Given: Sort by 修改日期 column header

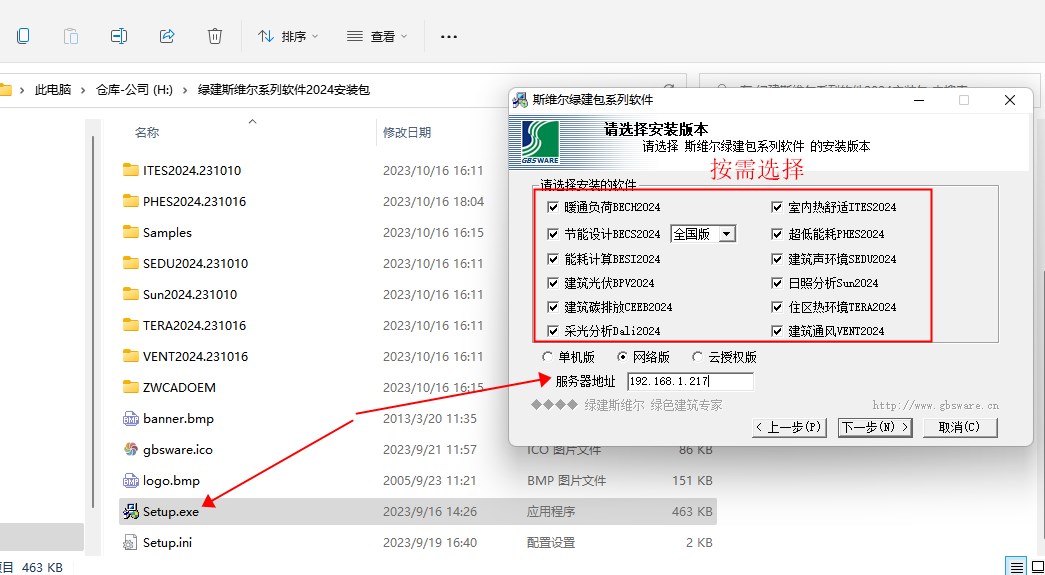Looking at the screenshot, I should (x=407, y=133).
